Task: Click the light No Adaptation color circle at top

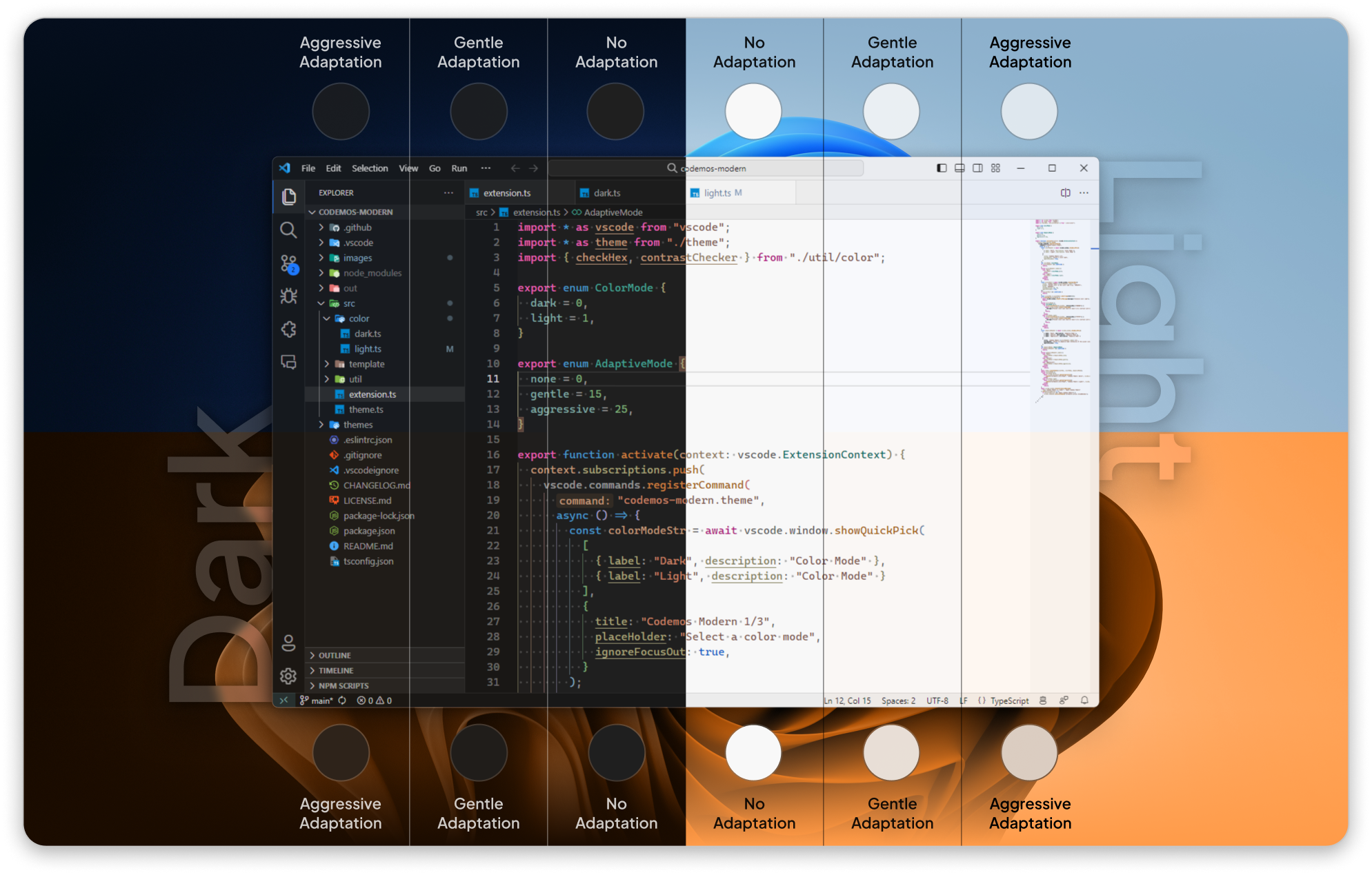Action: [x=753, y=112]
